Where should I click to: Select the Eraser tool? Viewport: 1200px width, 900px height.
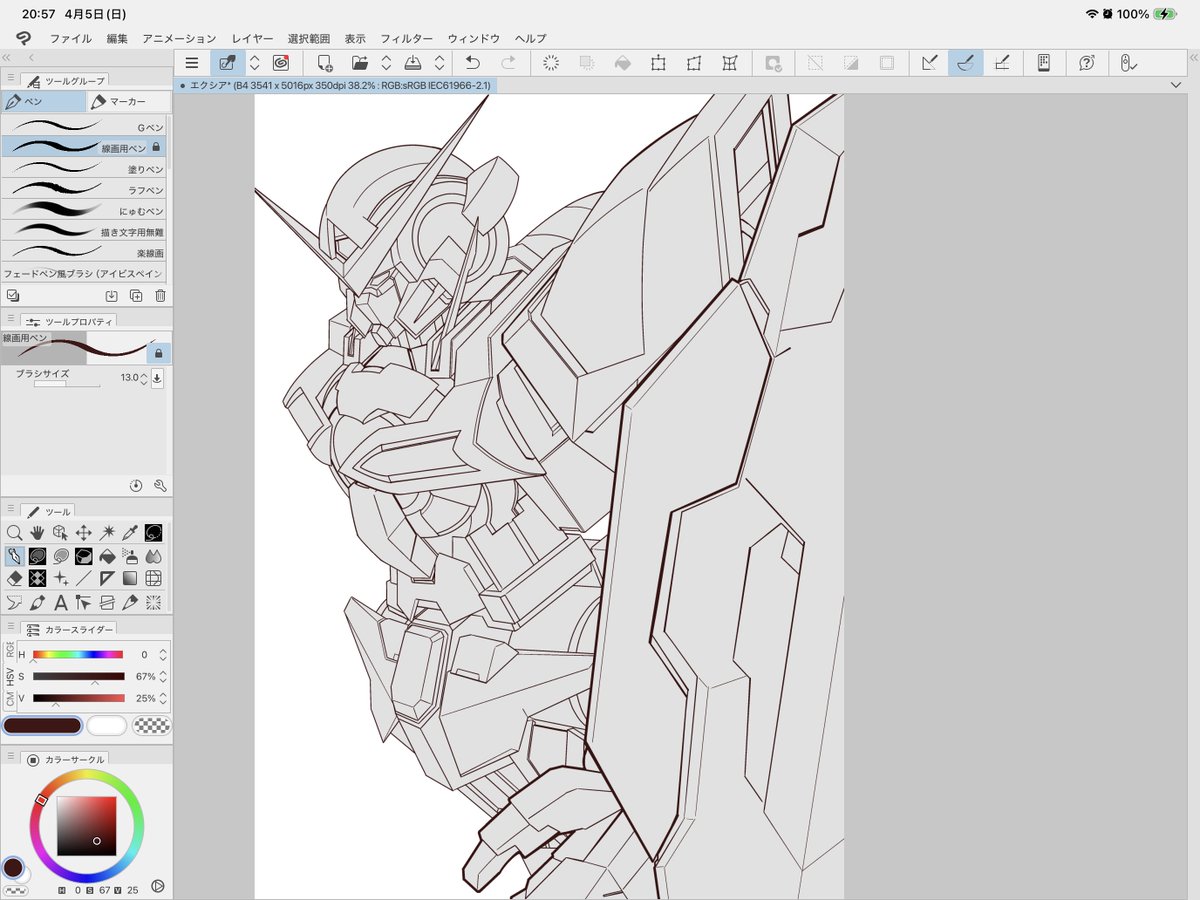(14, 579)
